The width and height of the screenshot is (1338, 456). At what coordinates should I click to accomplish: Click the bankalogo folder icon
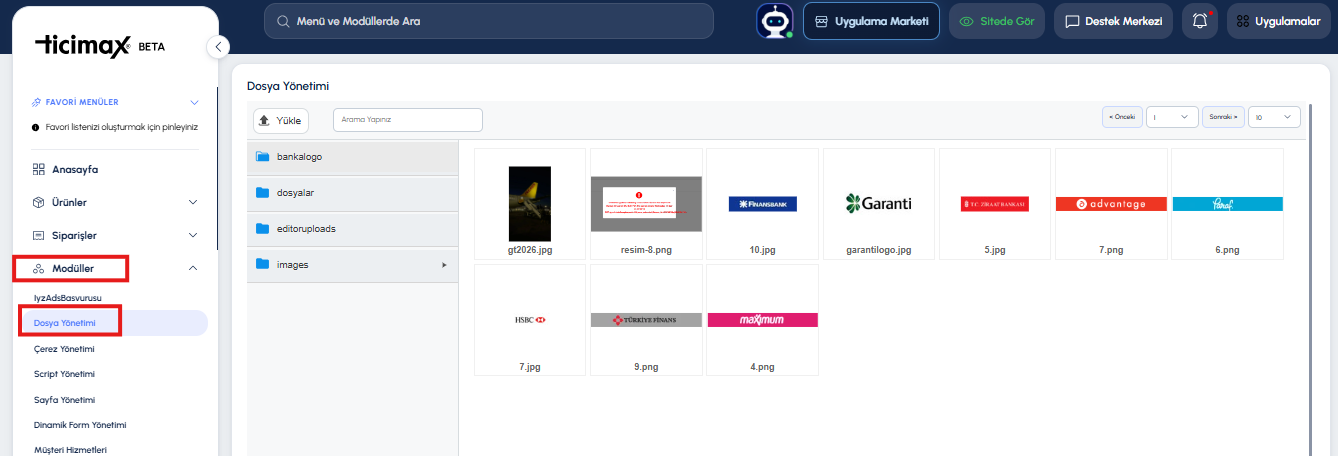[263, 157]
